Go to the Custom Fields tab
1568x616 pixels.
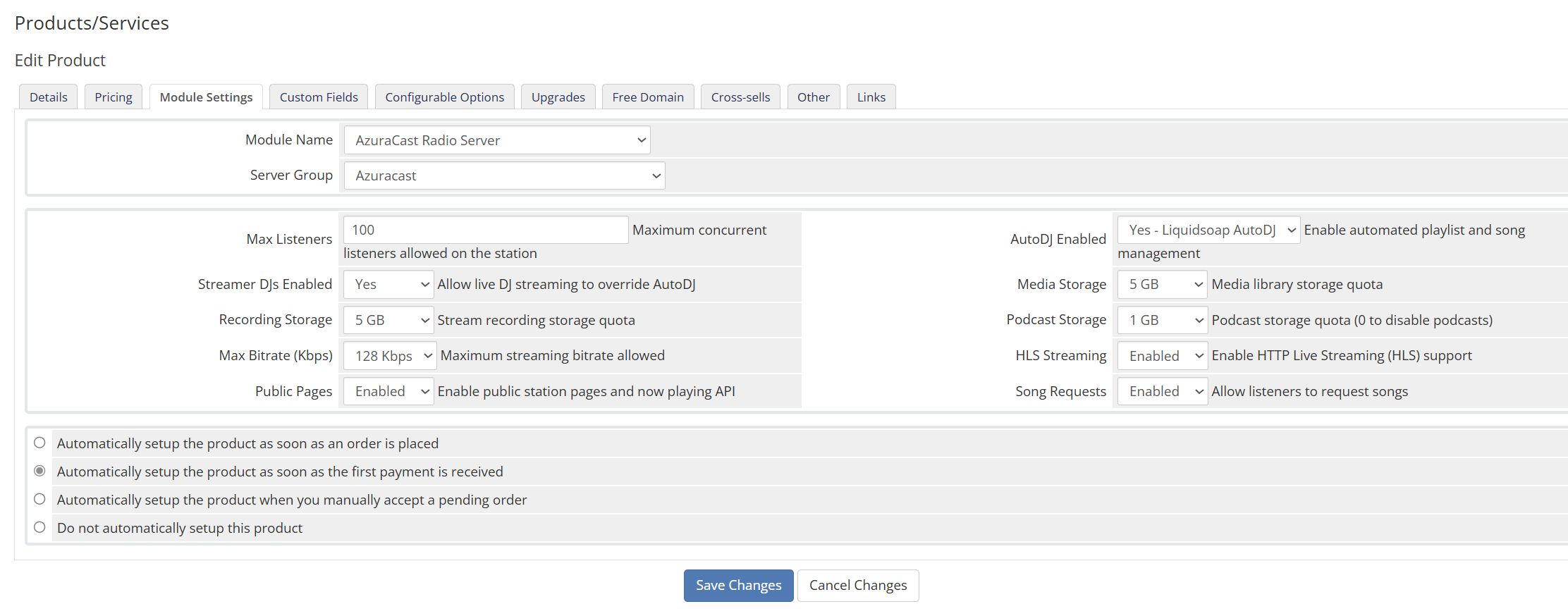pos(319,97)
